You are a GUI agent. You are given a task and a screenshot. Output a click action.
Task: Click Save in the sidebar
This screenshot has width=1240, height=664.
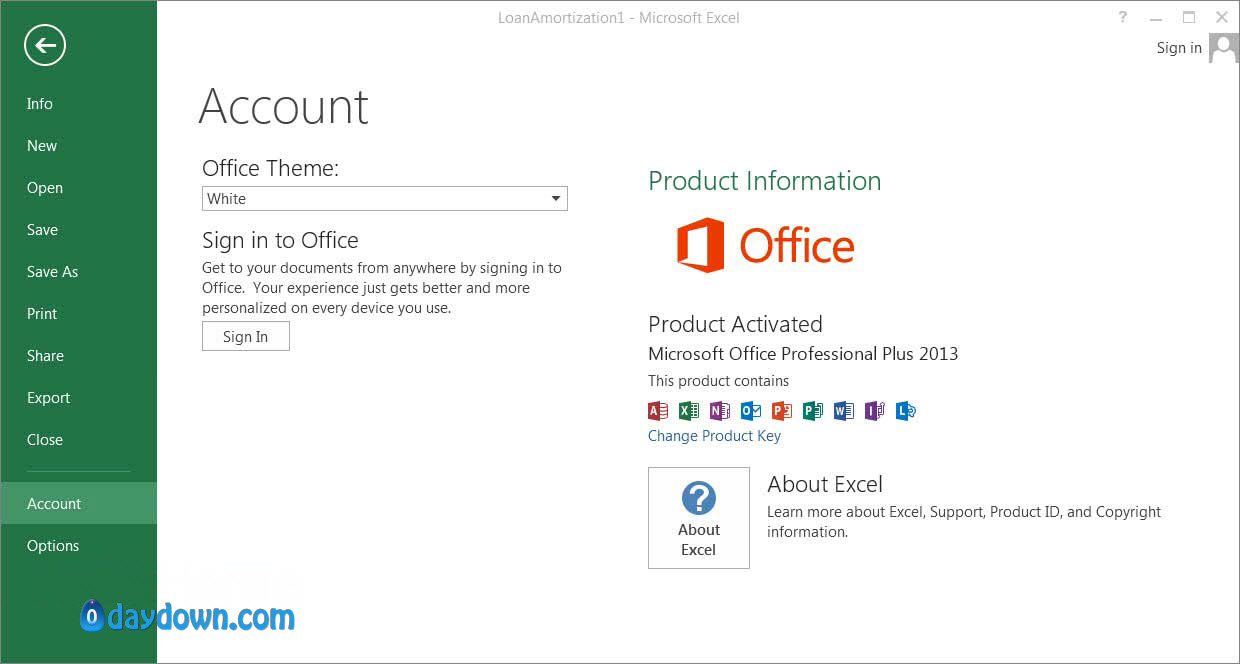(78, 230)
